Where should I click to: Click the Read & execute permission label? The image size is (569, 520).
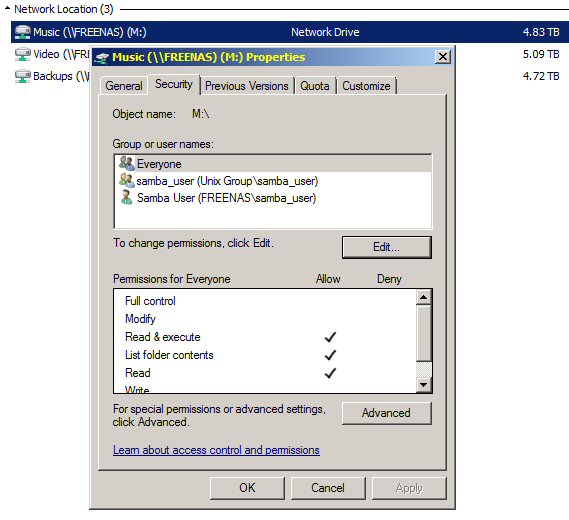[x=163, y=337]
